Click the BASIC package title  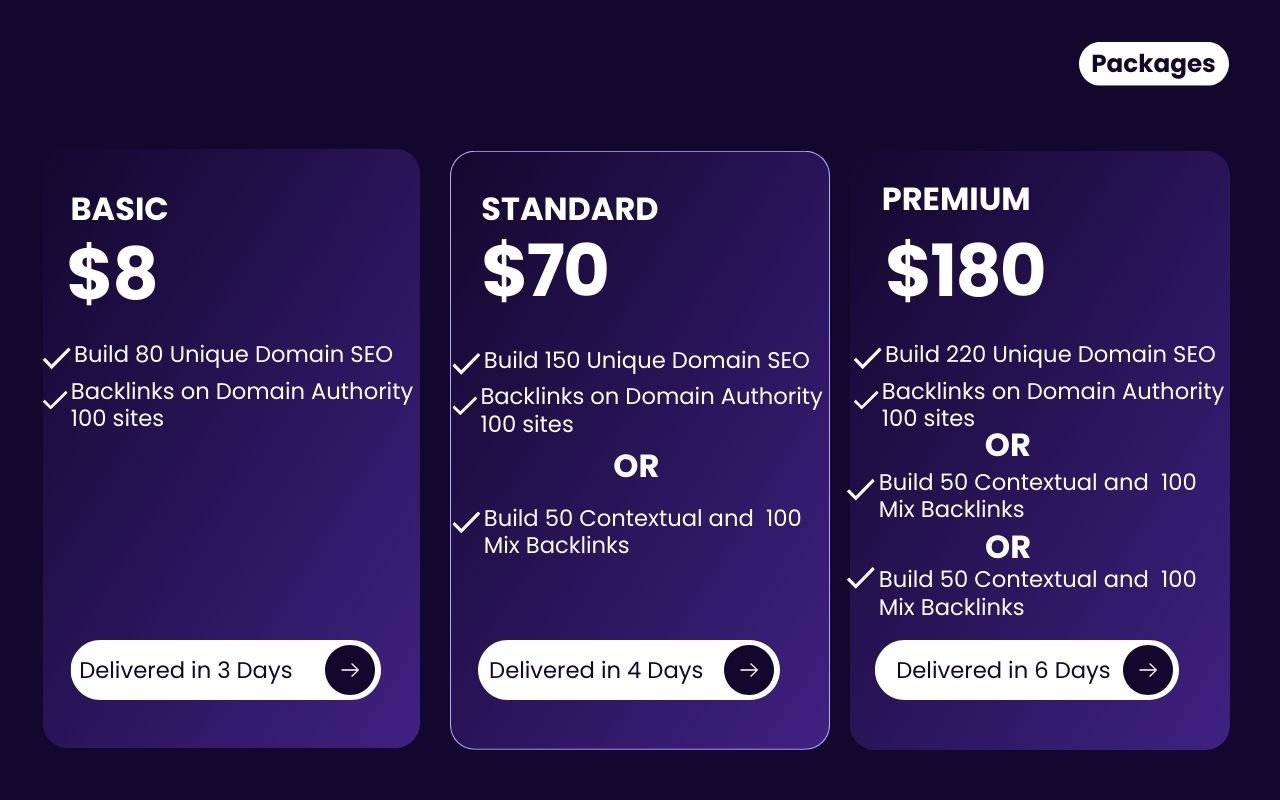(119, 209)
